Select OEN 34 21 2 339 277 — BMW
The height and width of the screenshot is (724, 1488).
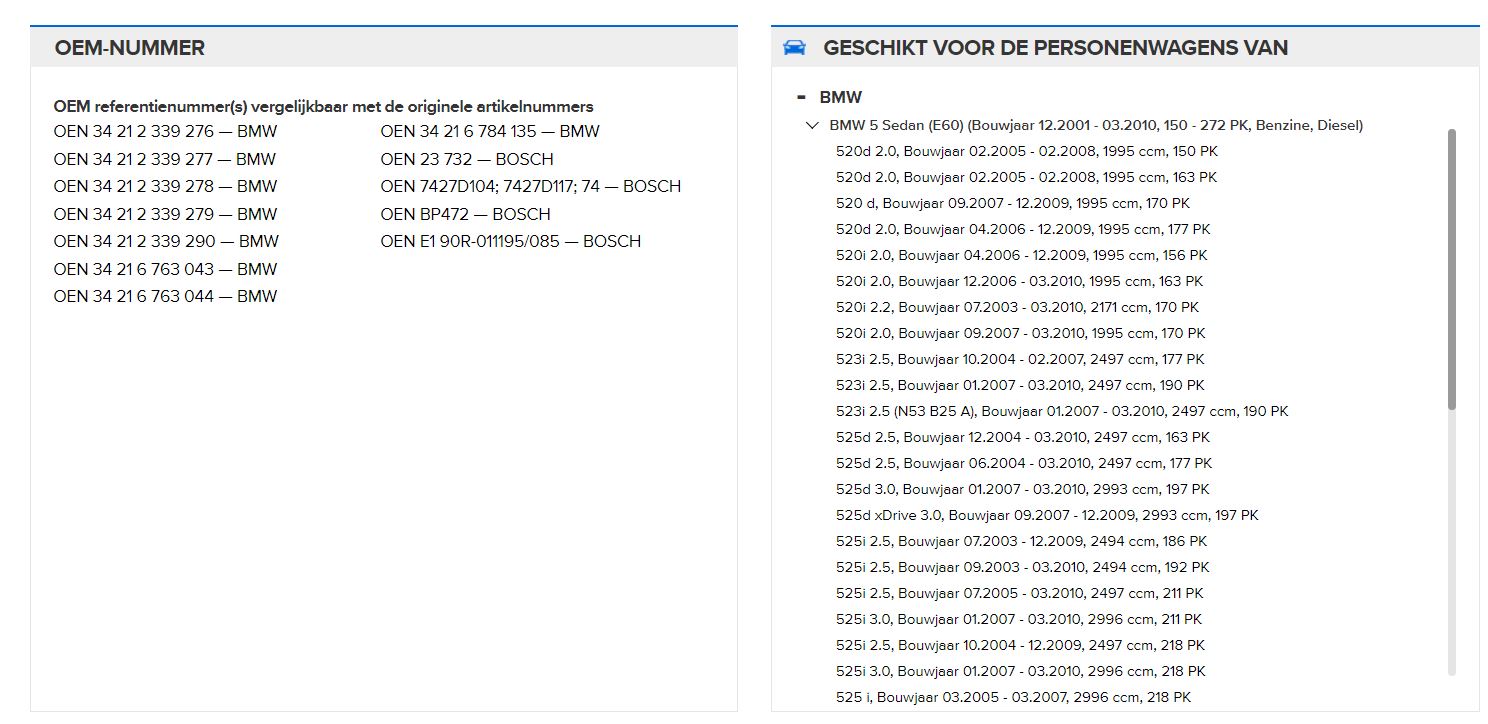[x=165, y=159]
